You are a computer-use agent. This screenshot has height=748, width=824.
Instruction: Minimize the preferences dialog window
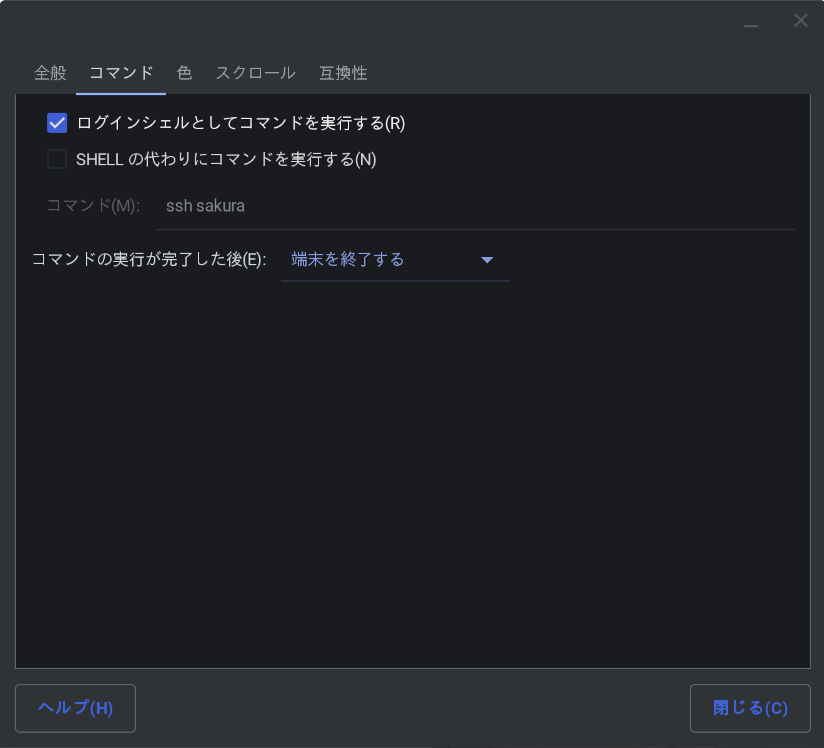click(x=751, y=22)
